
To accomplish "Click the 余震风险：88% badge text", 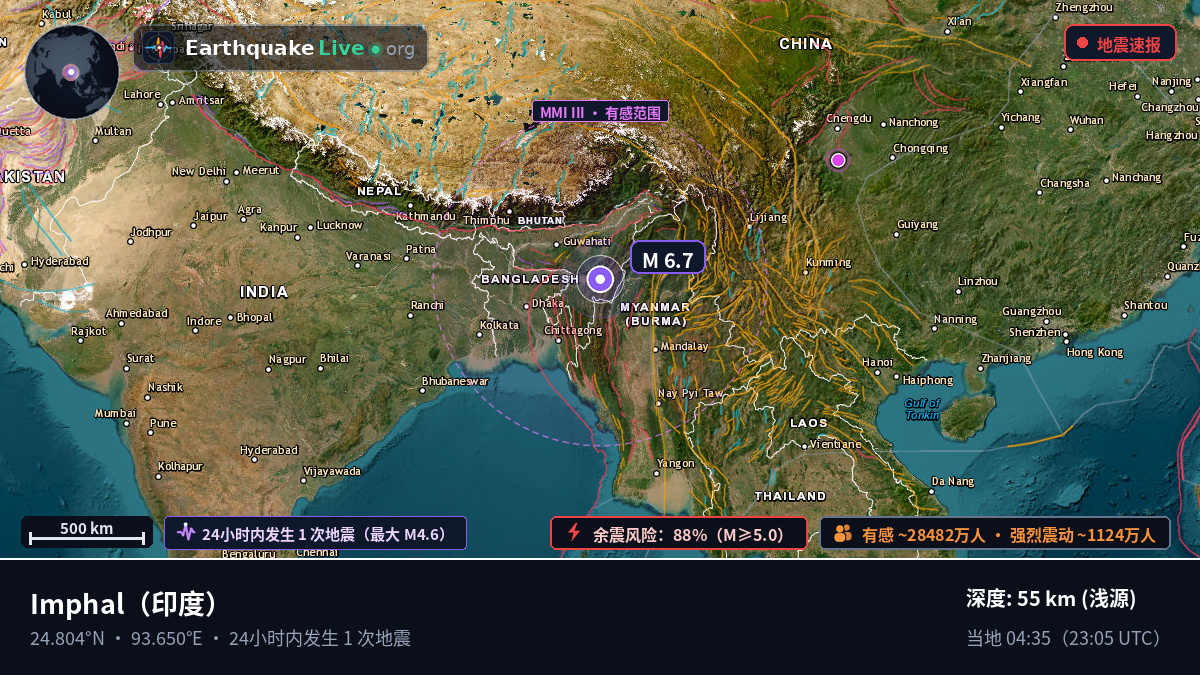I will (688, 534).
